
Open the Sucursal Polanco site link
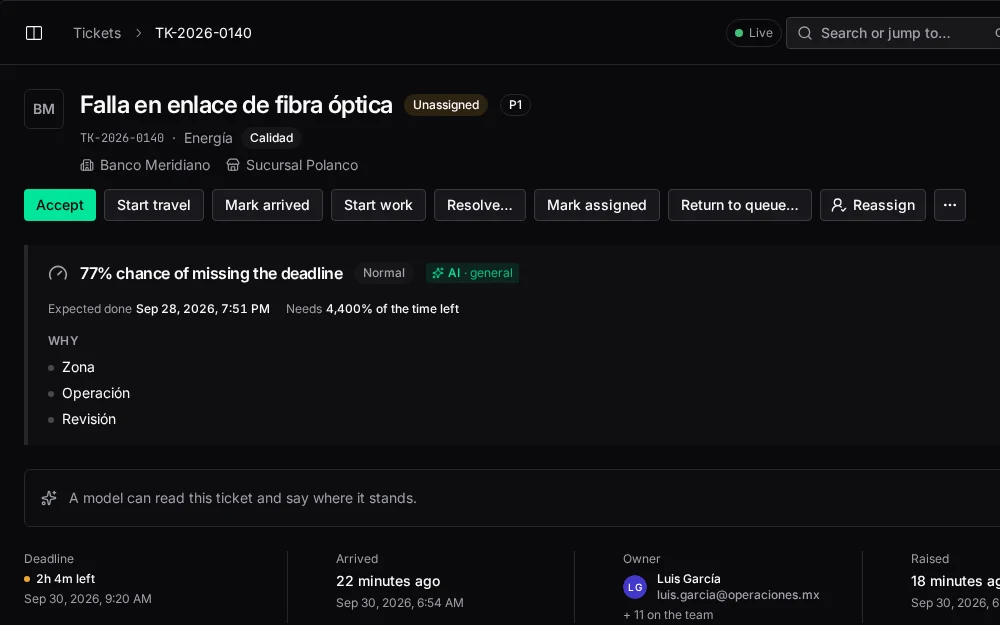pos(302,166)
